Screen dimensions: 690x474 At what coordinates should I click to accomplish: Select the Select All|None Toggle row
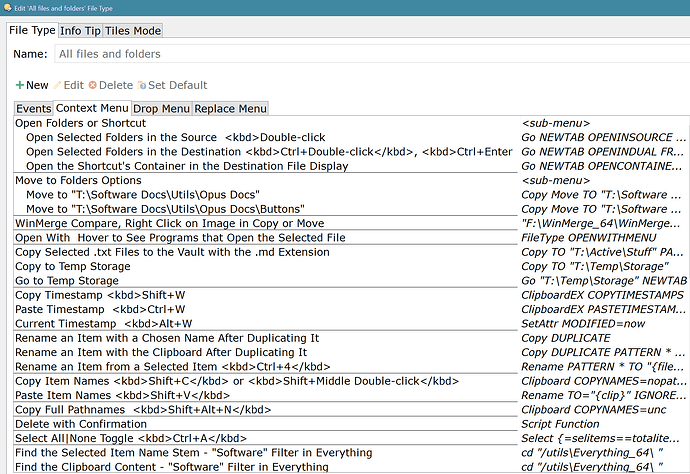[352, 438]
